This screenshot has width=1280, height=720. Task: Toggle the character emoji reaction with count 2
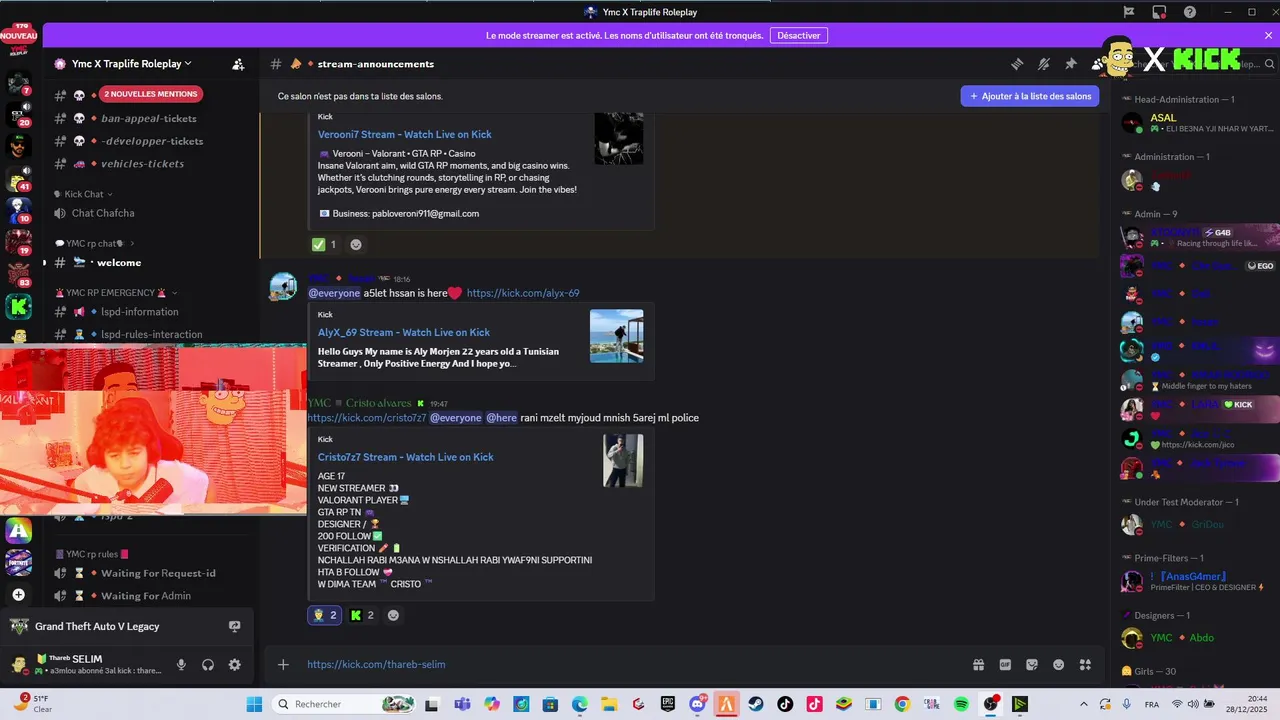point(324,615)
